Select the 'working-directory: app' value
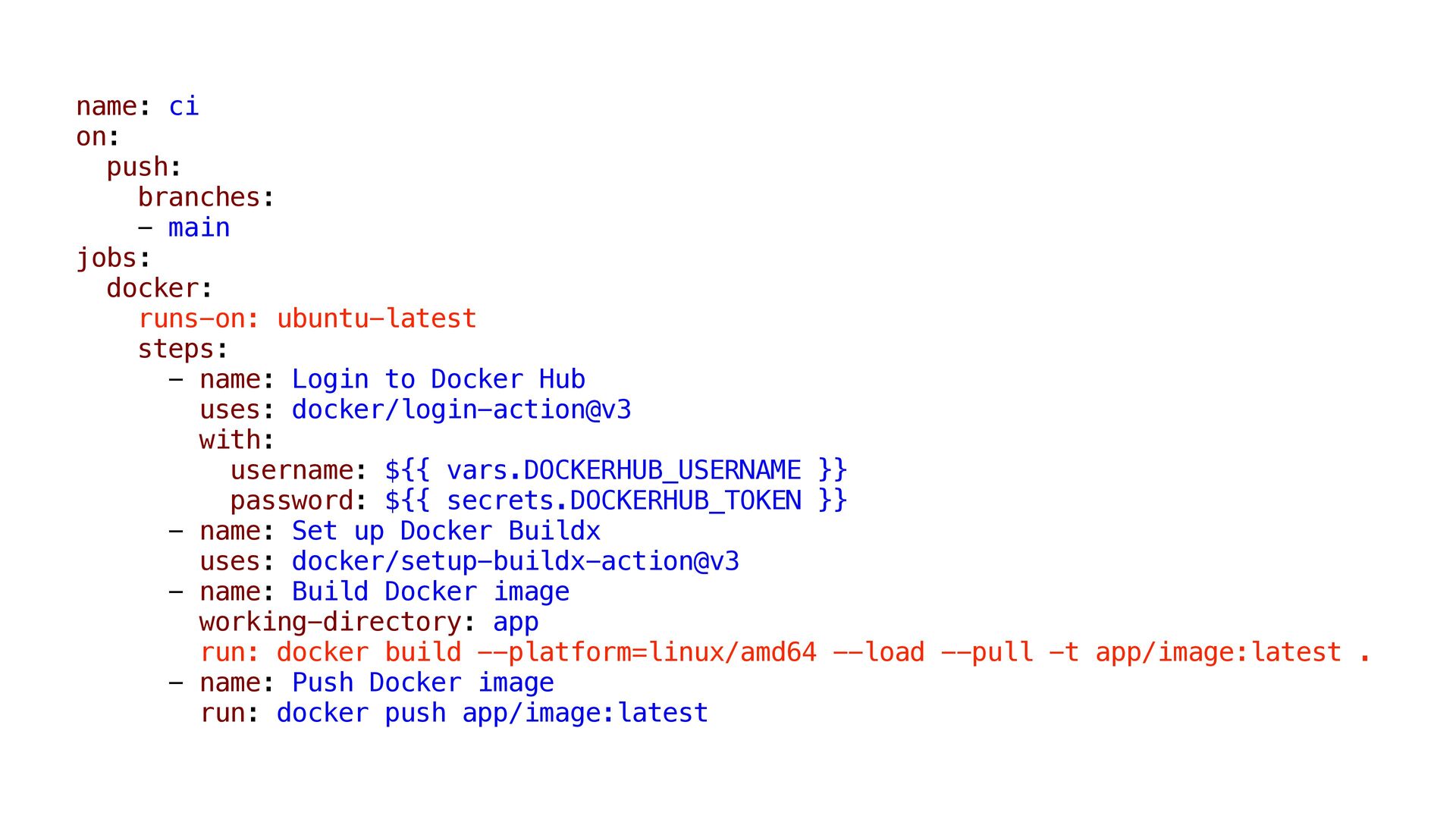This screenshot has width=1456, height=819. 516,623
